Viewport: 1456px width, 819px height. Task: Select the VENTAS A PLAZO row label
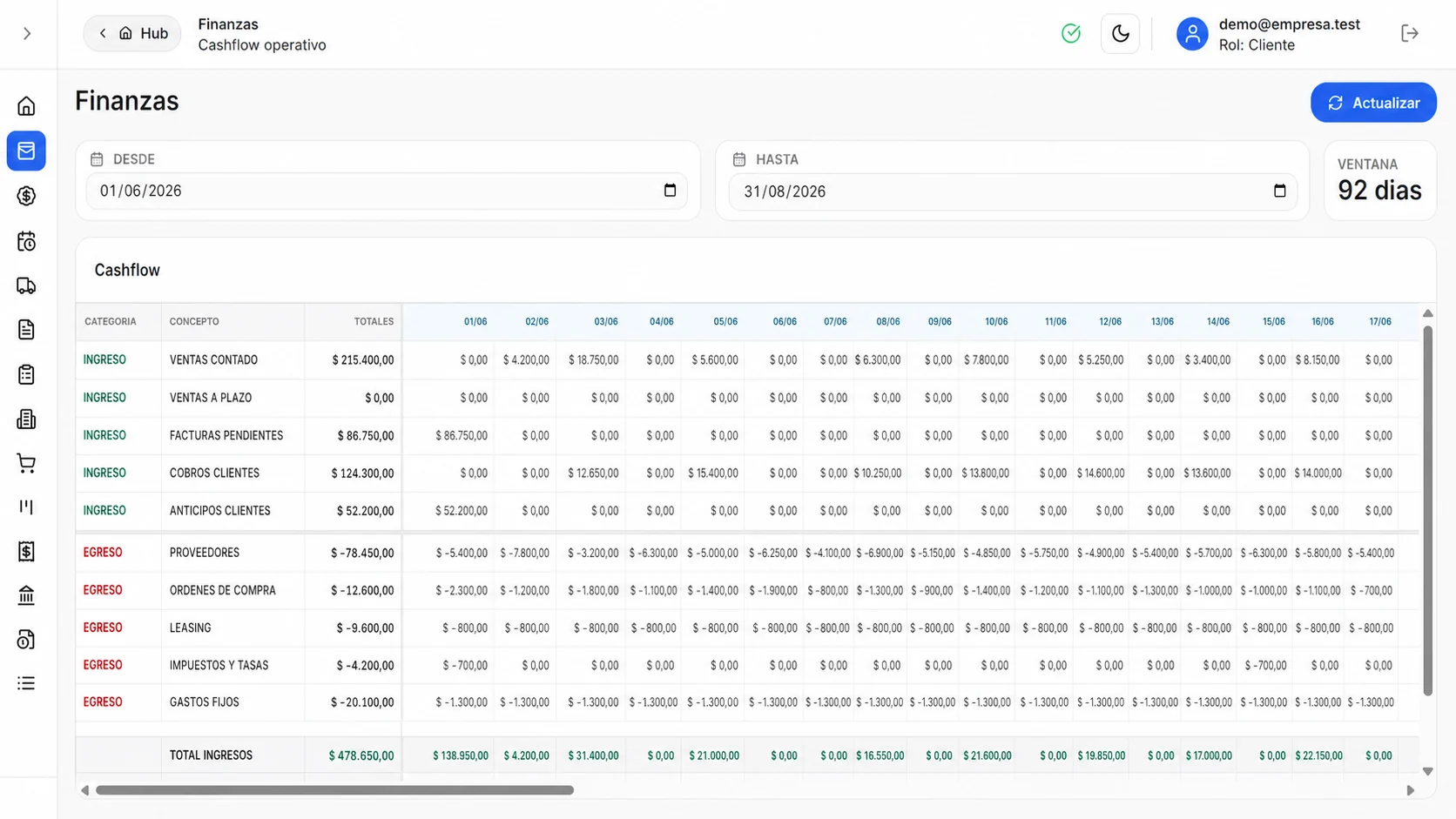[211, 398]
